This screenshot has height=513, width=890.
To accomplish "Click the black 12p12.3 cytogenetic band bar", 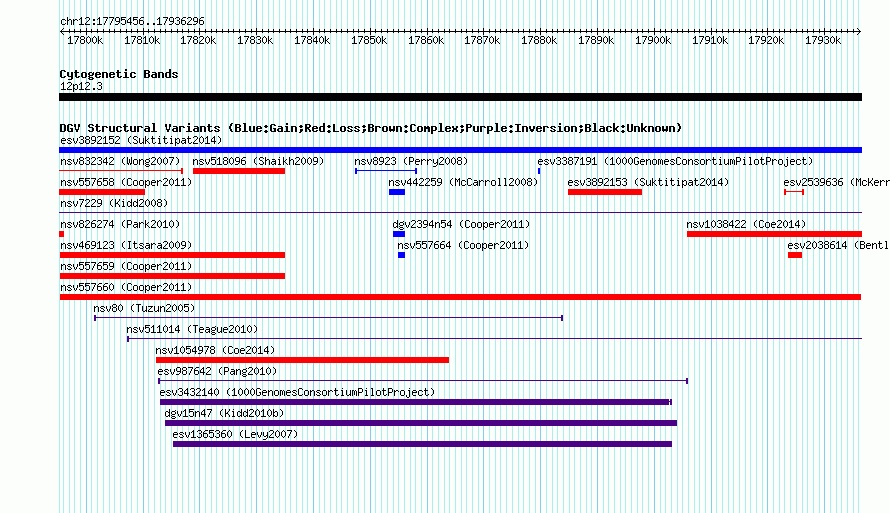I will tap(460, 98).
